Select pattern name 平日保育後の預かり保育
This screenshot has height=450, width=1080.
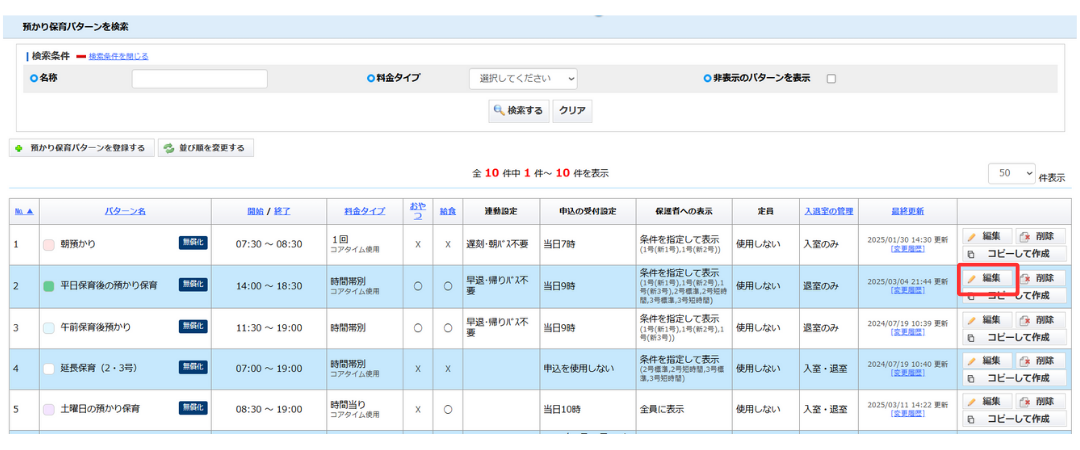[x=109, y=285]
